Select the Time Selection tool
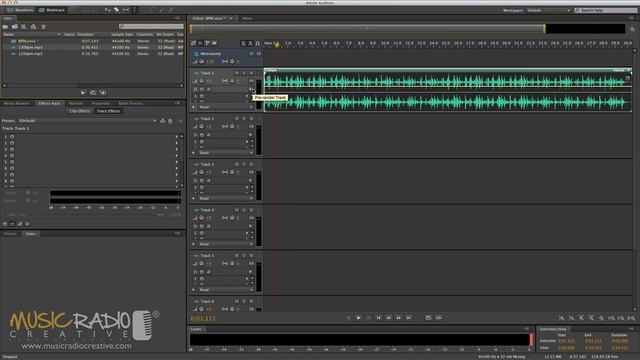640x360 pixels. [x=134, y=10]
